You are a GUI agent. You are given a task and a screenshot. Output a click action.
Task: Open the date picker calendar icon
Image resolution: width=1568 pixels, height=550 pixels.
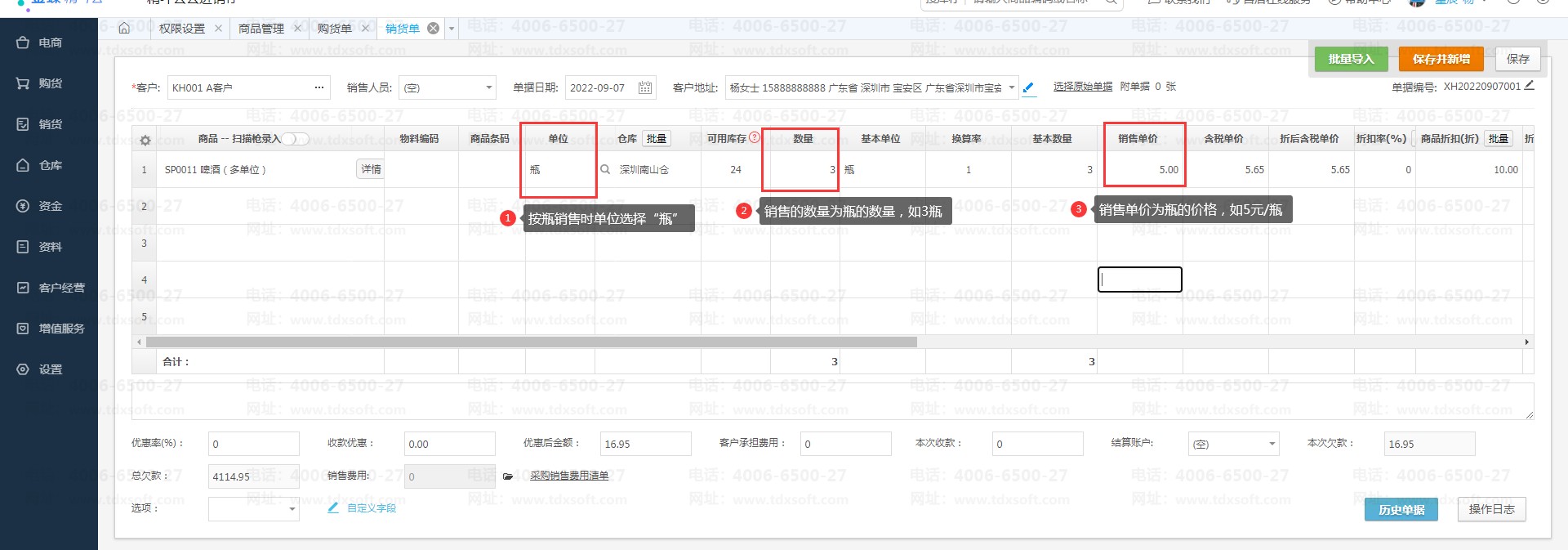644,88
